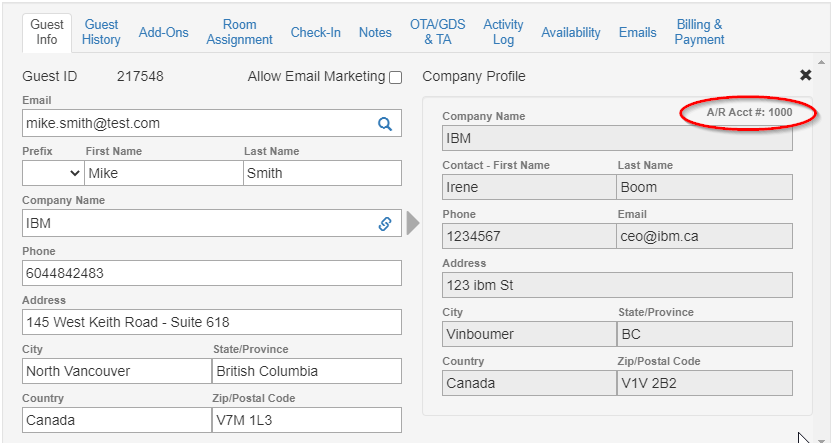
Task: Go to the Room Assignment tab
Action: [240, 32]
